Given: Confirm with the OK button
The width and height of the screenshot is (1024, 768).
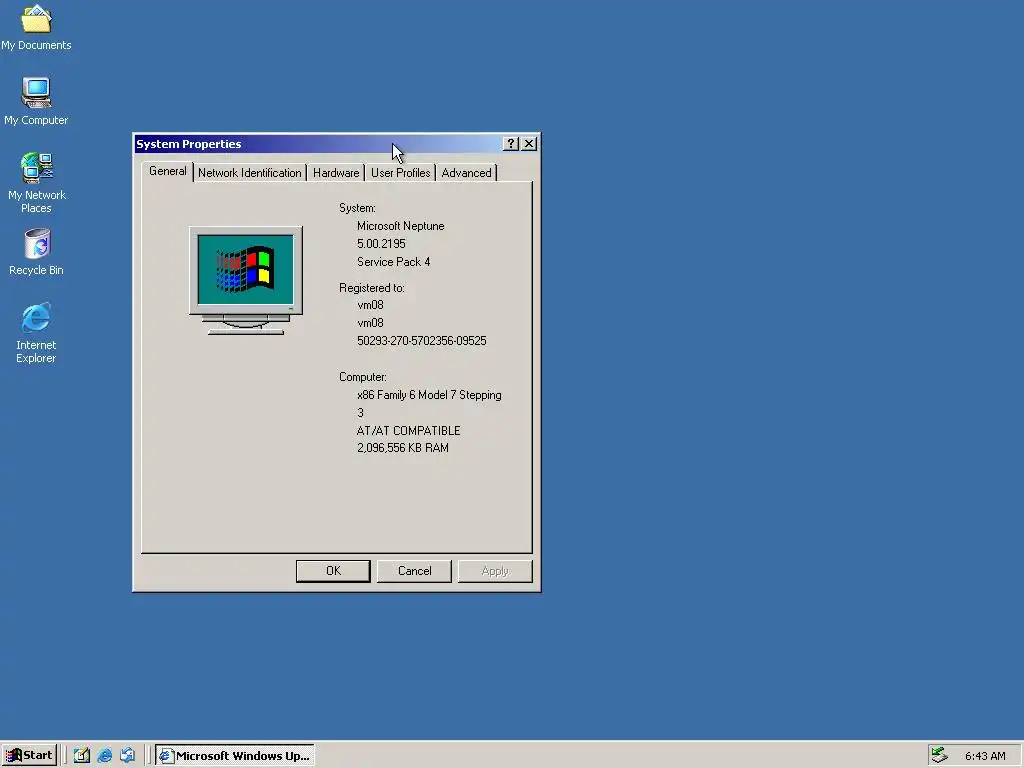Looking at the screenshot, I should tap(333, 571).
